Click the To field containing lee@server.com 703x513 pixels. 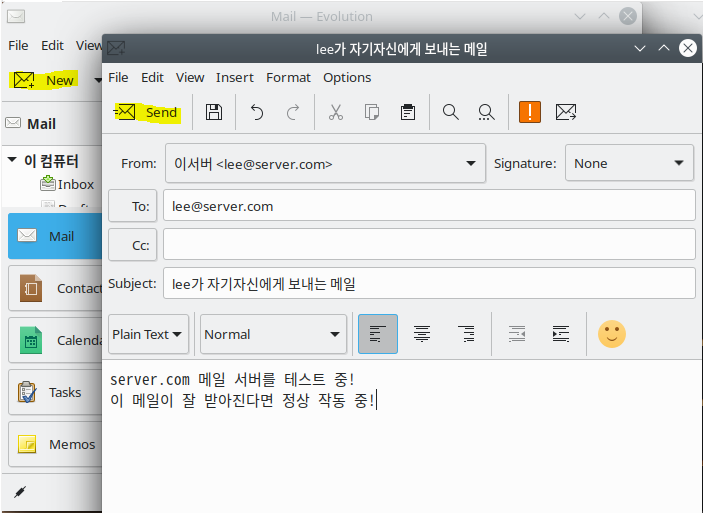[429, 205]
